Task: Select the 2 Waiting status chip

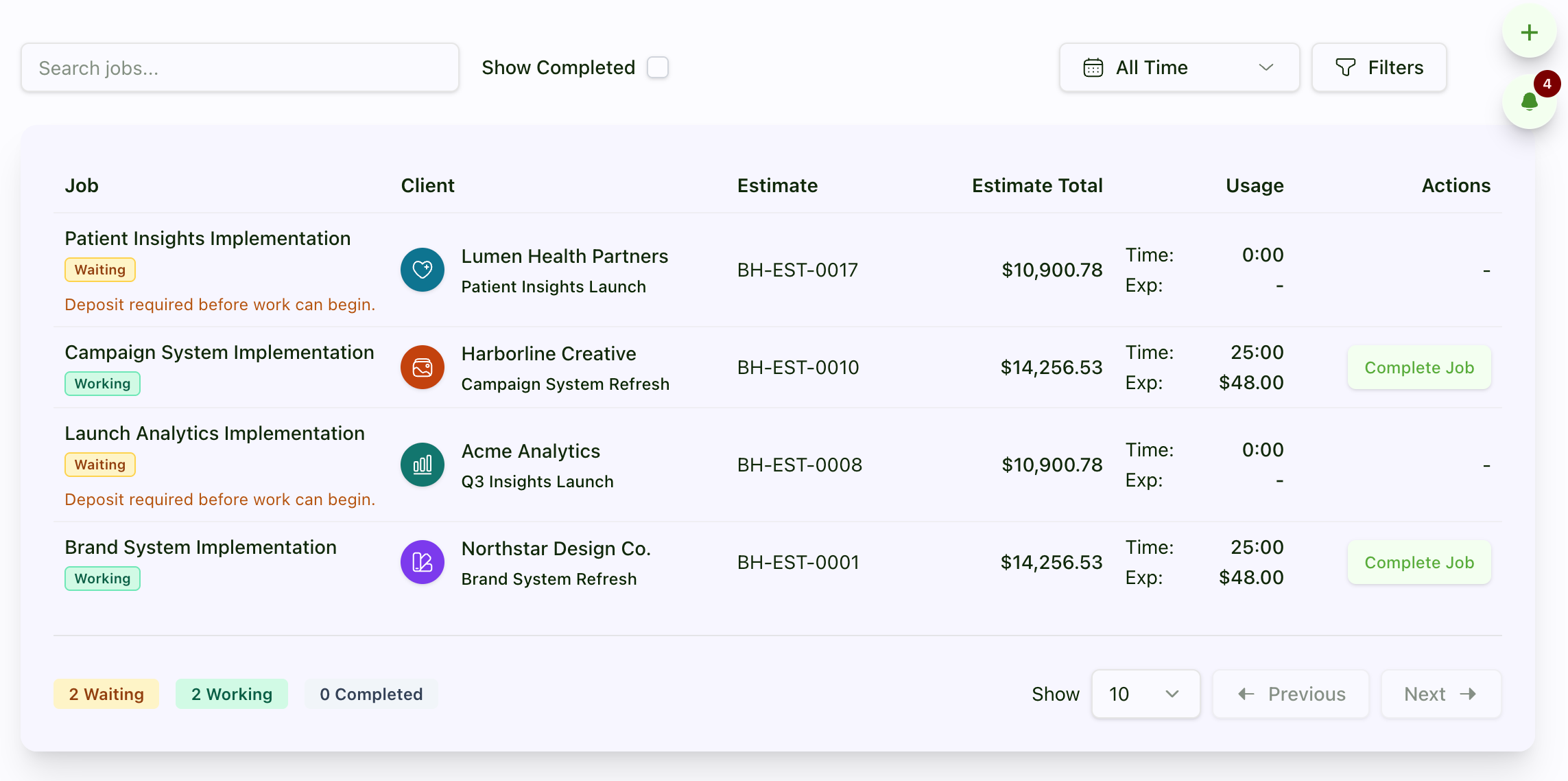Action: click(106, 694)
